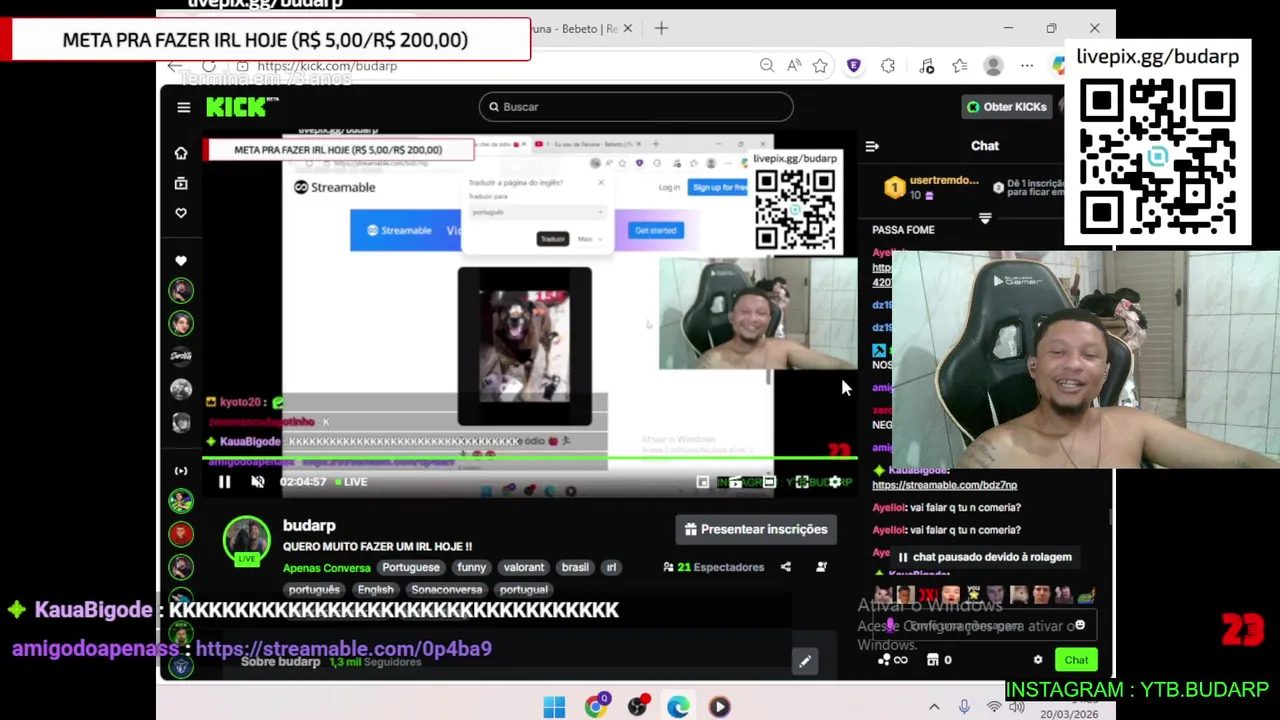Share the budarp stream icon
The image size is (1280, 720).
[x=786, y=567]
